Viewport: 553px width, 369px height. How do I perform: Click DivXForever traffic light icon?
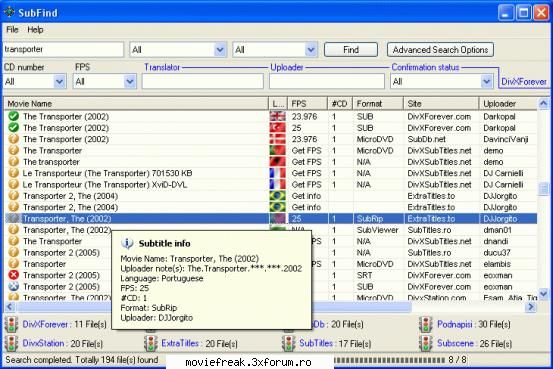click(x=11, y=324)
